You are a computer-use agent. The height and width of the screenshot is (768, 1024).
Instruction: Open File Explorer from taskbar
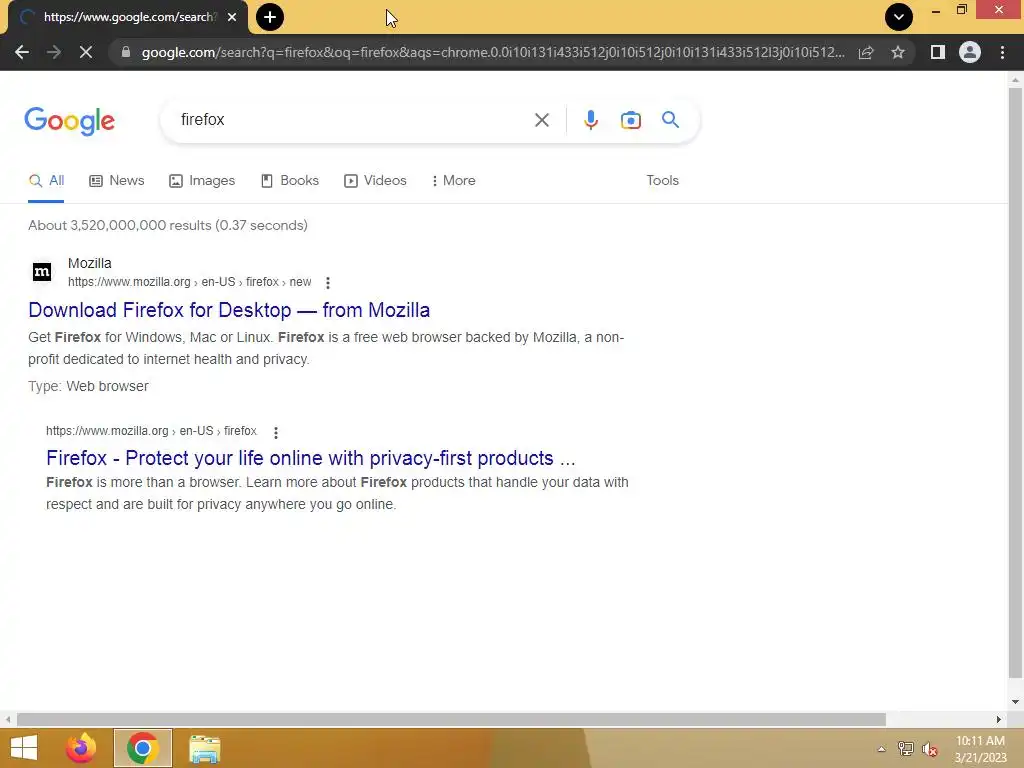coord(205,748)
